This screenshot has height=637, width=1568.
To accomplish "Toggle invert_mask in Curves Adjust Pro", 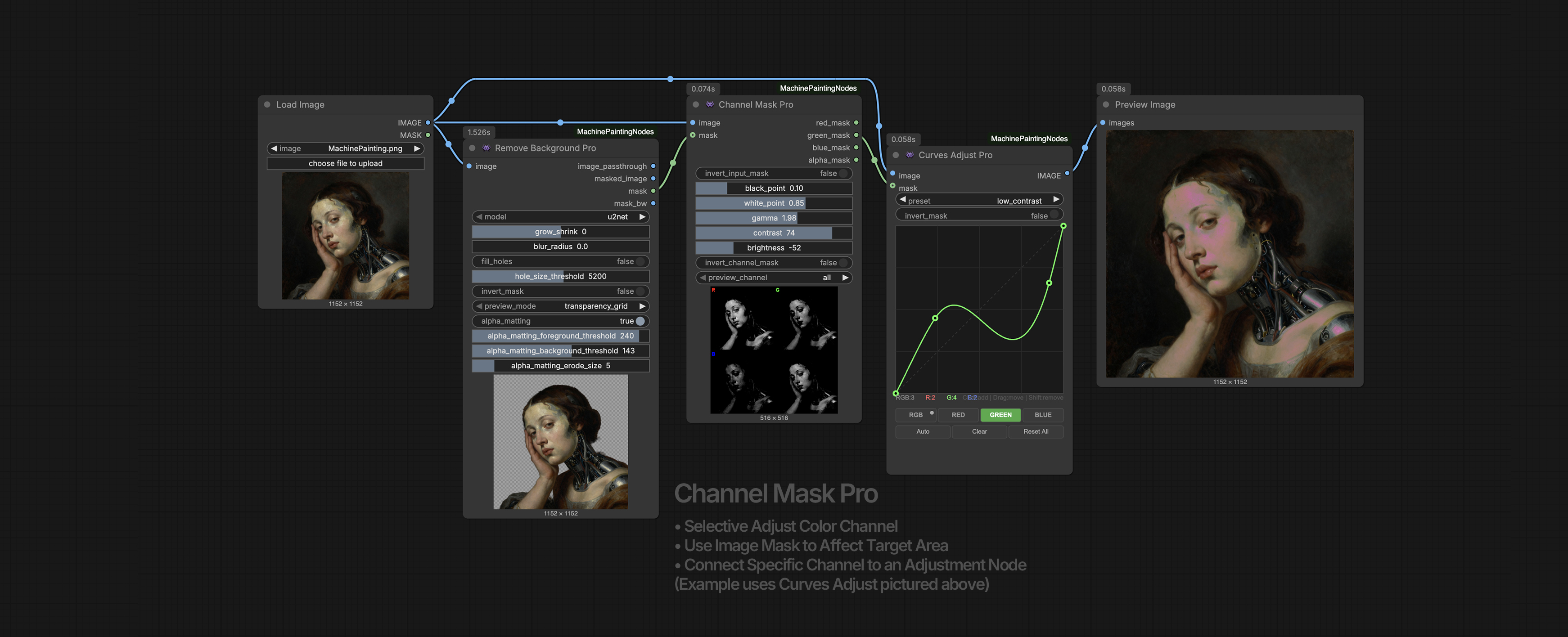I will (1054, 215).
